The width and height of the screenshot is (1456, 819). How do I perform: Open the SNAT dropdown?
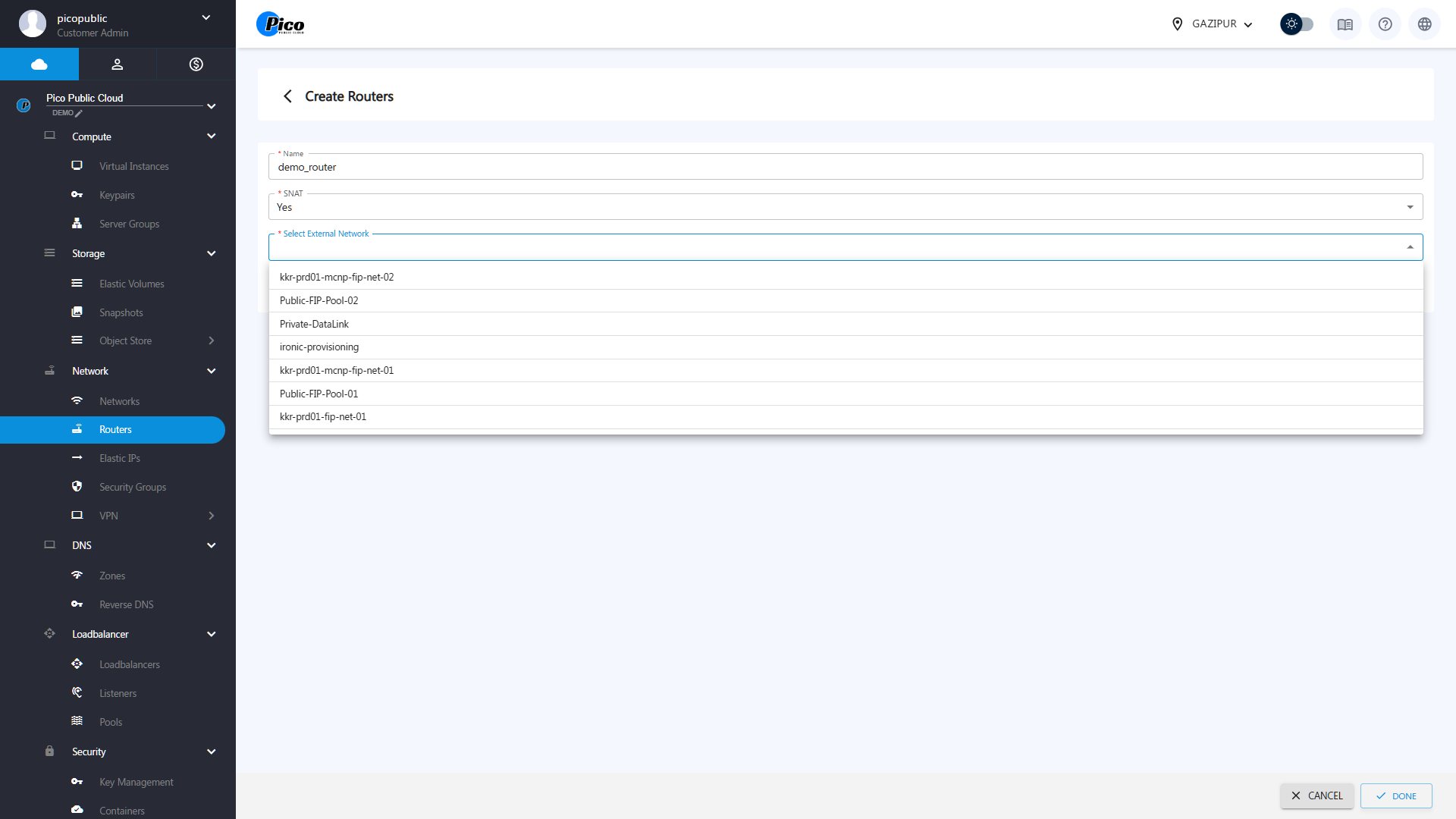[845, 207]
